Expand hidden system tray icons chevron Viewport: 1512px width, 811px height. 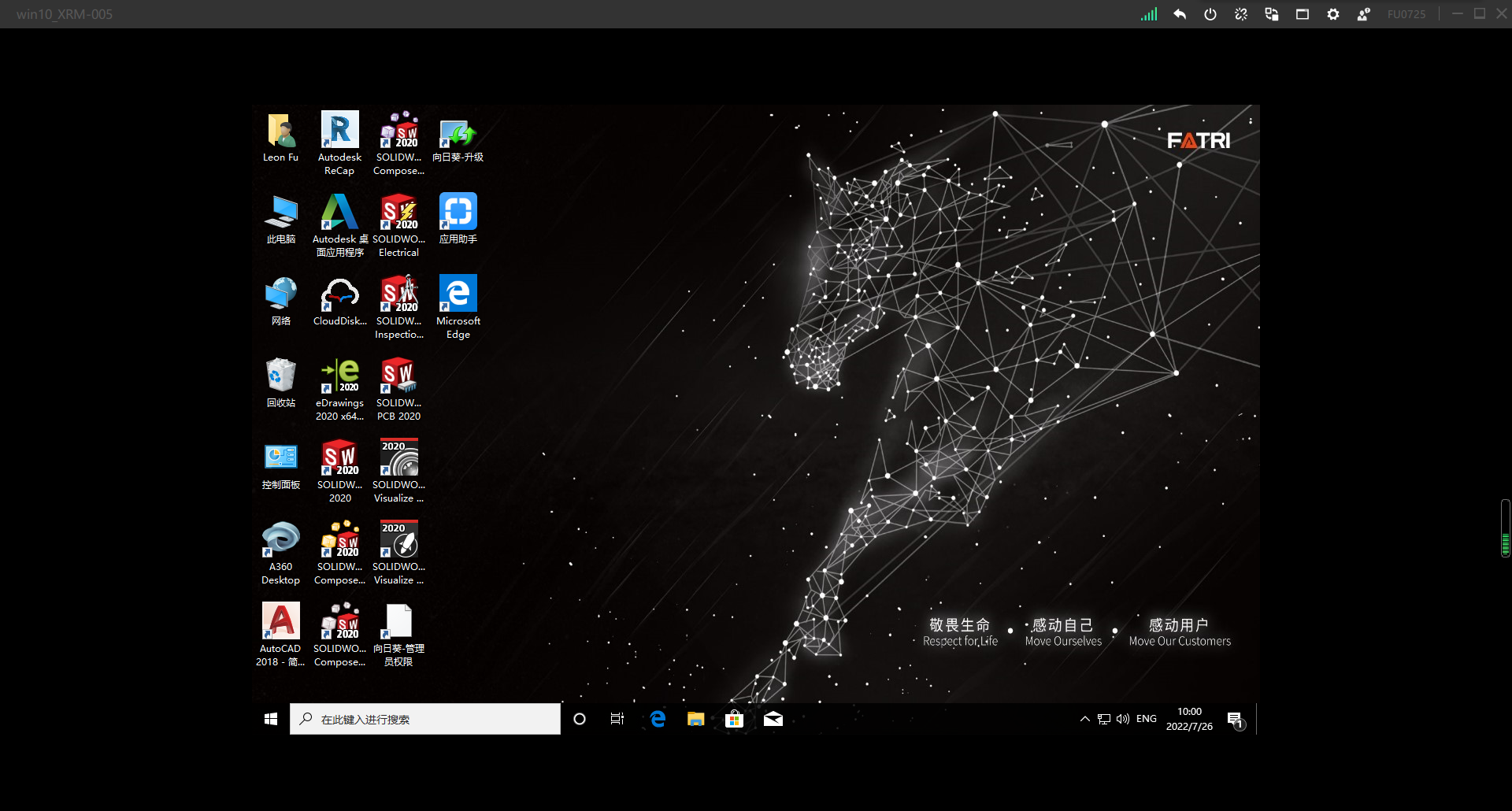coord(1084,719)
